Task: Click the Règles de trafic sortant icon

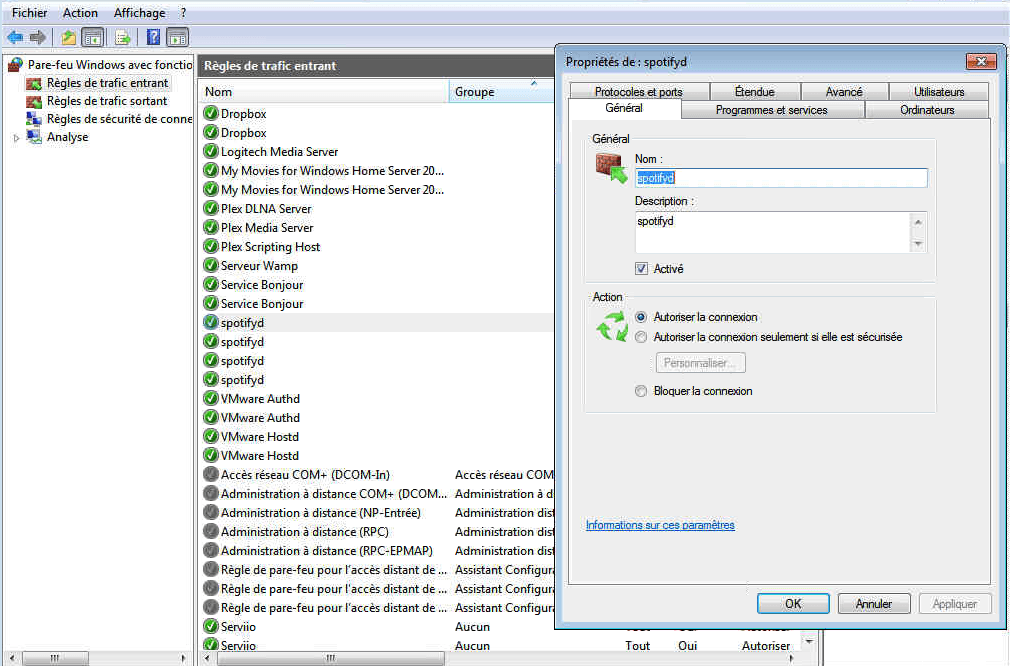Action: (x=33, y=101)
